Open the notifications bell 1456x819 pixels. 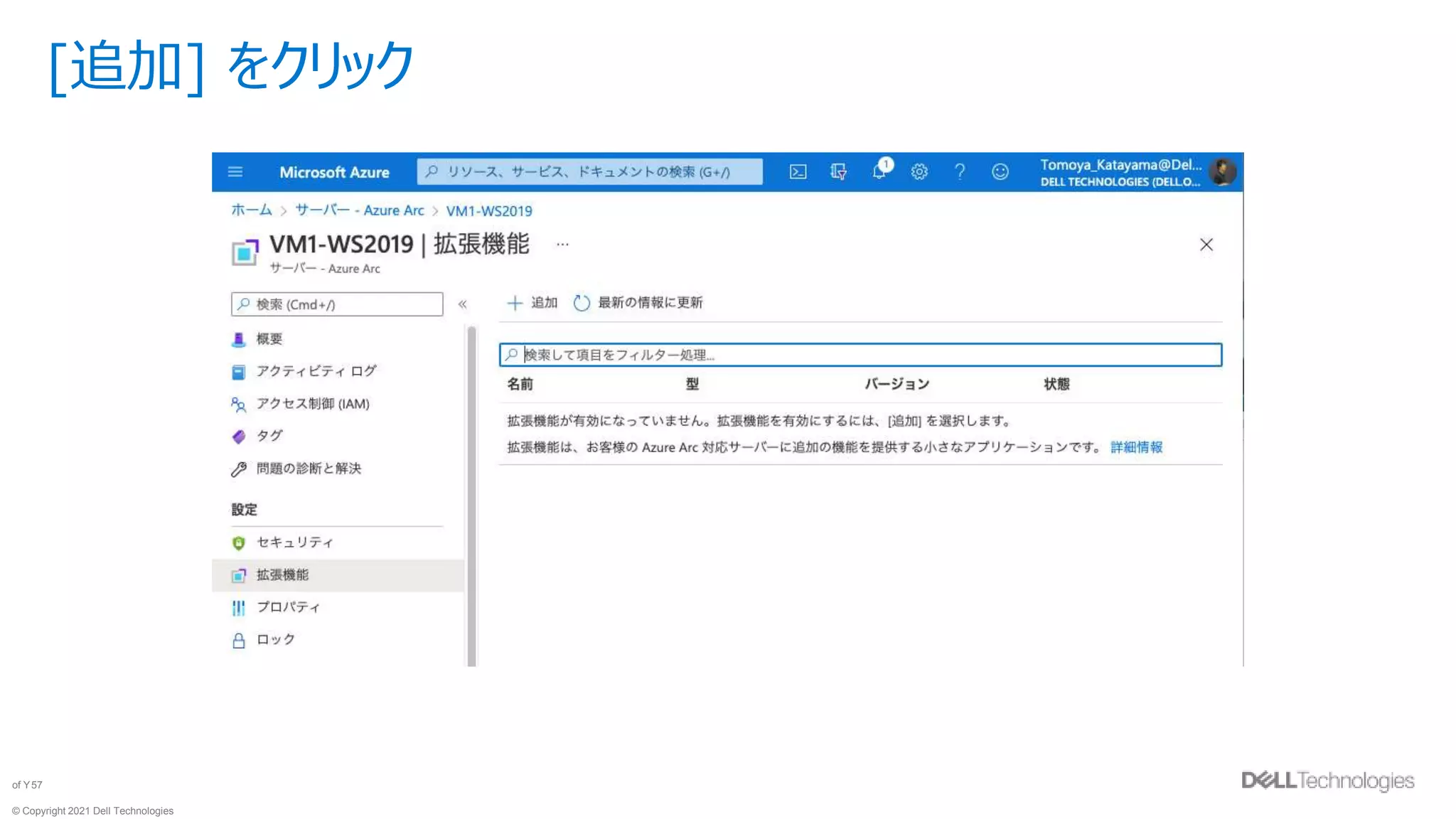[880, 171]
